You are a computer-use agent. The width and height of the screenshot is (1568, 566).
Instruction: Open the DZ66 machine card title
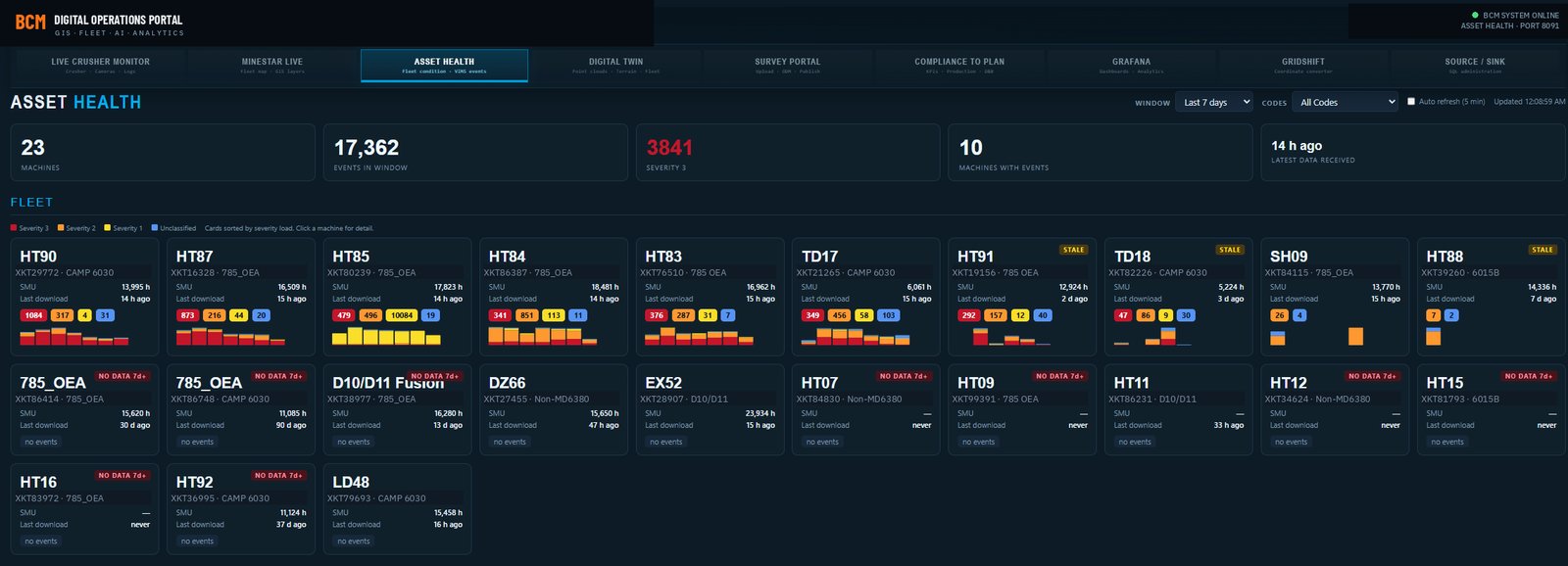click(507, 383)
